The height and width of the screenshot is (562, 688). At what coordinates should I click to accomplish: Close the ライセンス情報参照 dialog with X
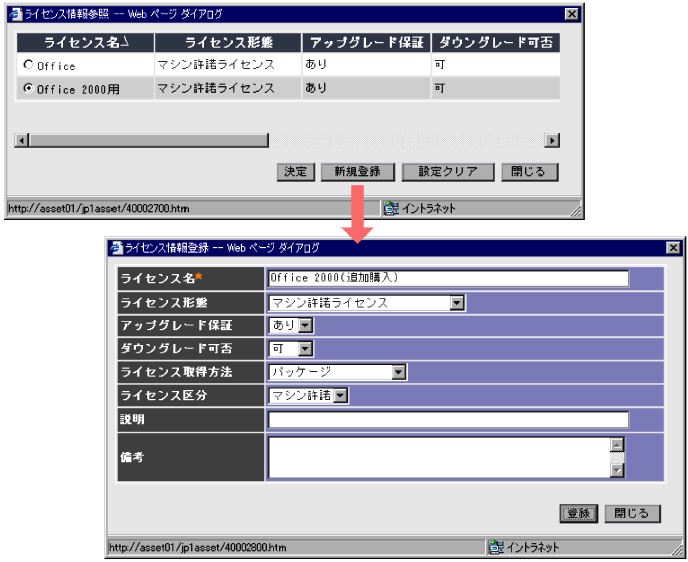click(572, 14)
